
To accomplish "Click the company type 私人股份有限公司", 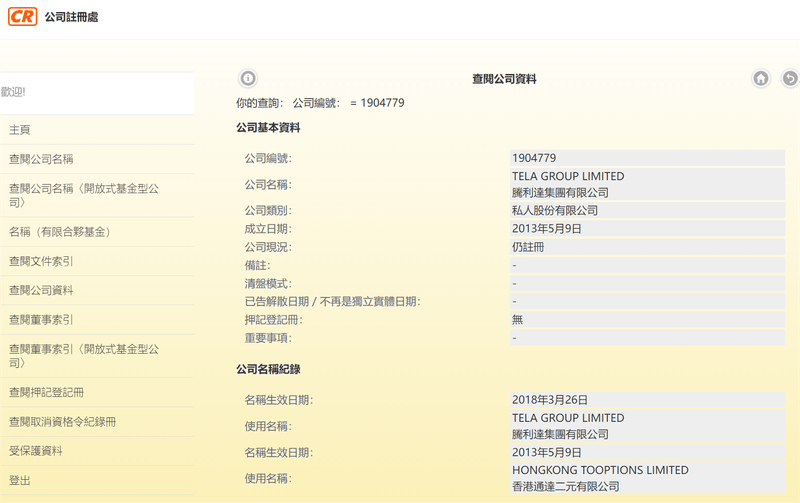I will [x=555, y=211].
